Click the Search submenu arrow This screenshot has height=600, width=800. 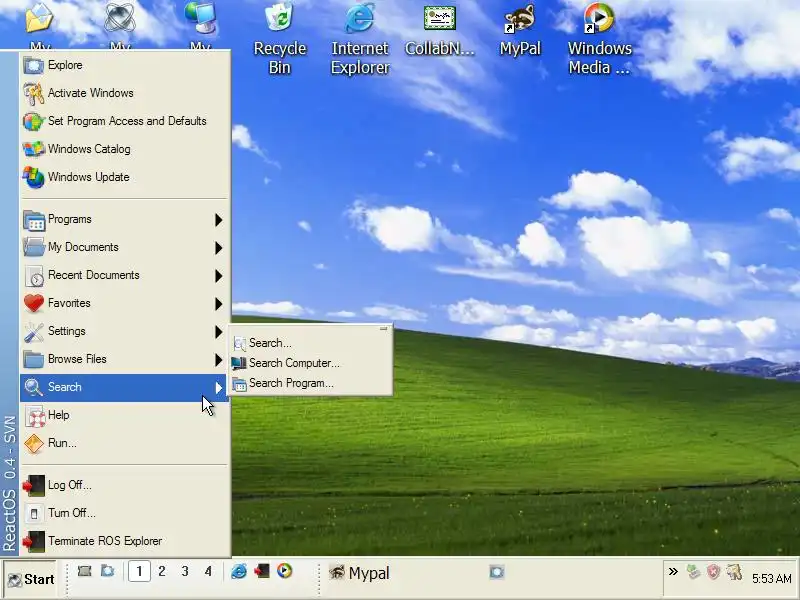[x=218, y=388]
